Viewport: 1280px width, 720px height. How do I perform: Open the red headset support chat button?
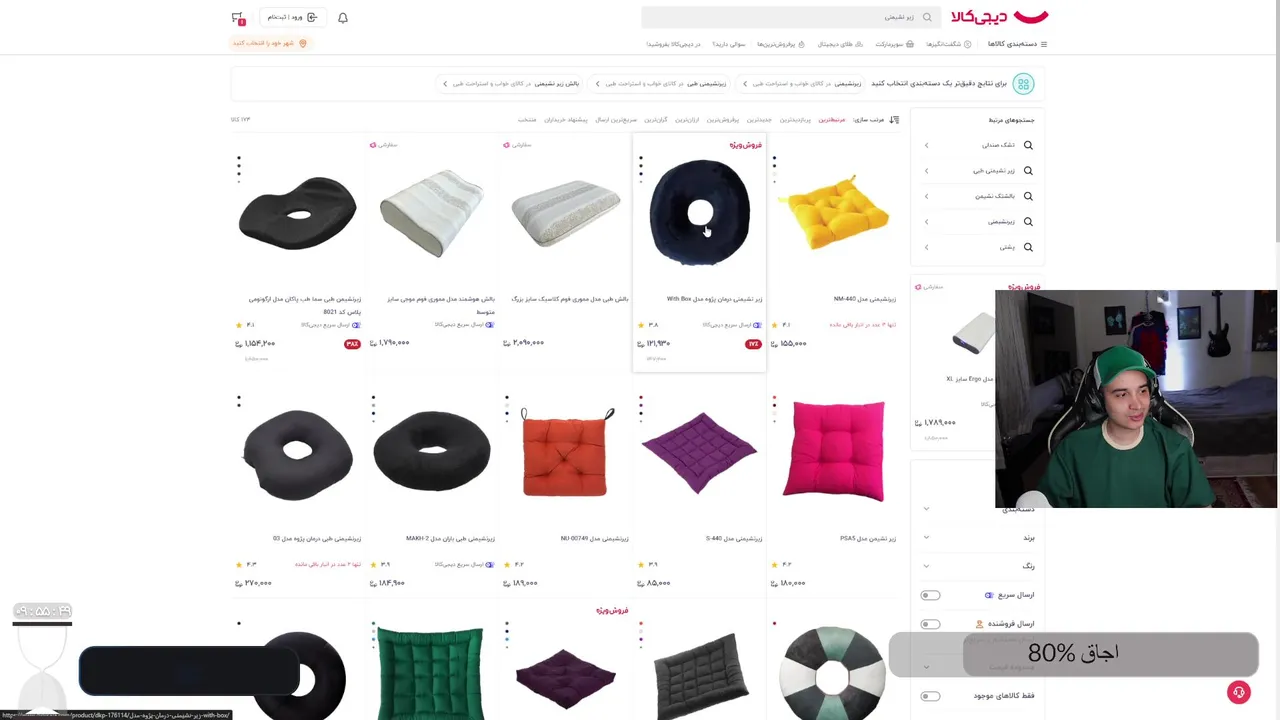pos(1239,692)
